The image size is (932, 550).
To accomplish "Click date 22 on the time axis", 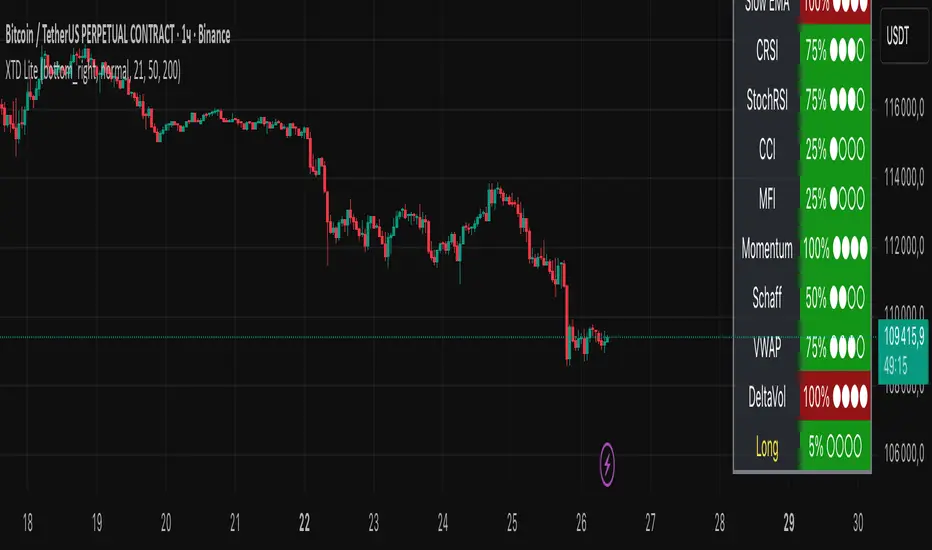I will click(x=304, y=522).
